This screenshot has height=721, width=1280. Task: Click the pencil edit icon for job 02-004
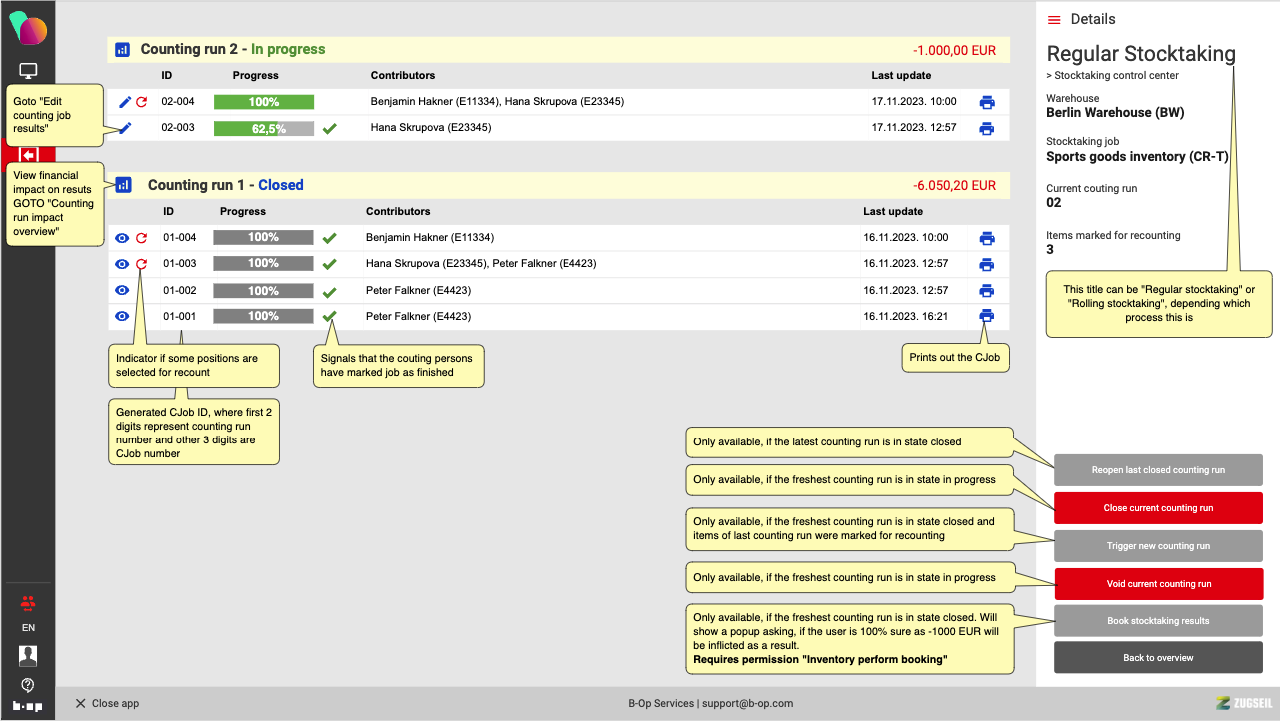click(125, 102)
